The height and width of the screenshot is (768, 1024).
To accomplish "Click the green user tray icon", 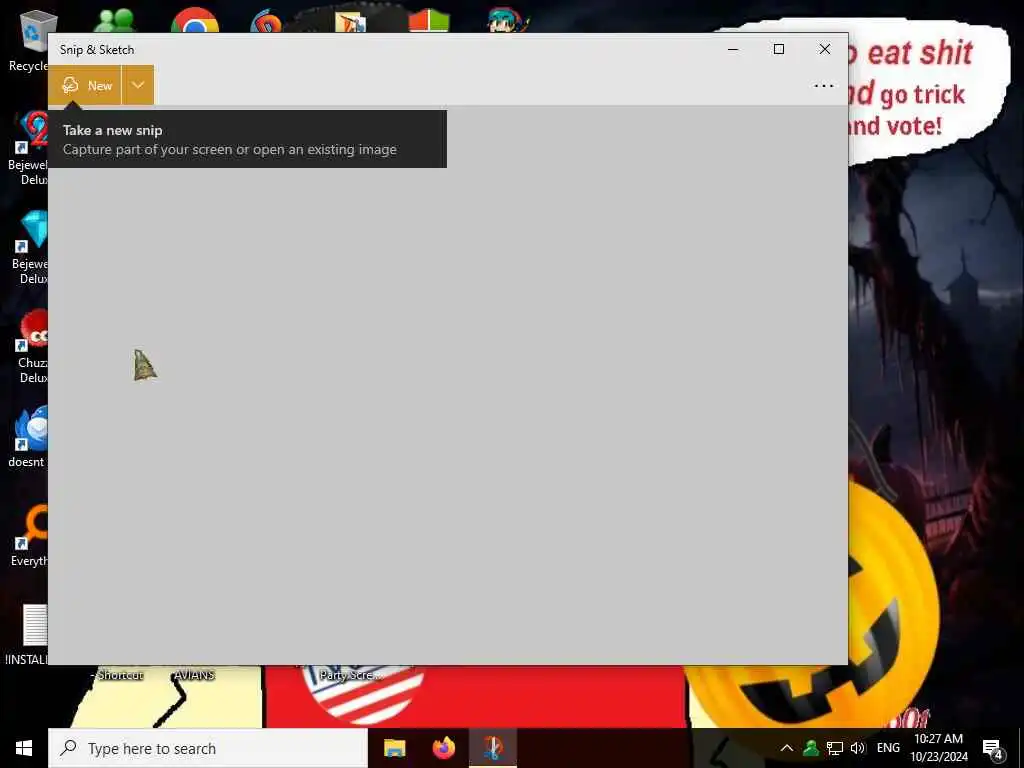I will coord(811,748).
